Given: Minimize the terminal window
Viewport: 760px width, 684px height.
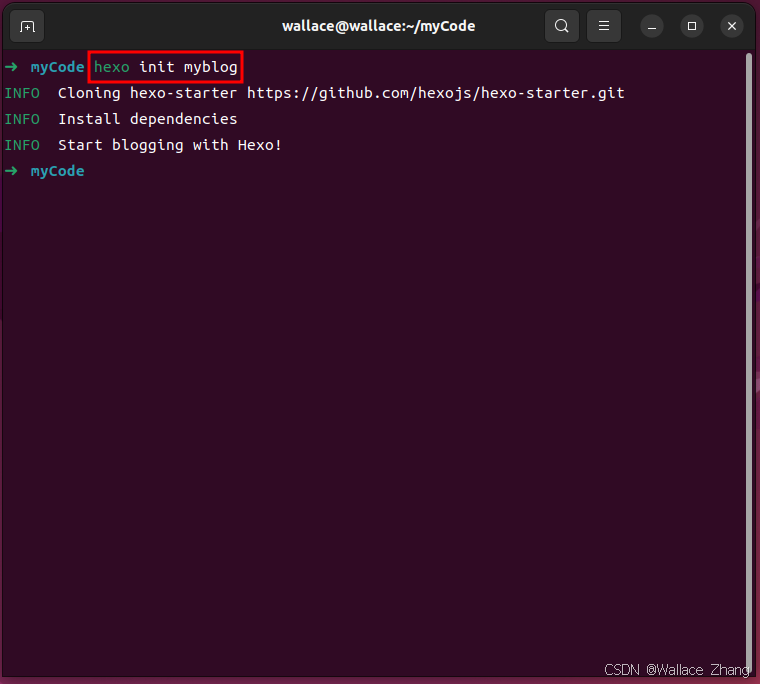Looking at the screenshot, I should 652,26.
